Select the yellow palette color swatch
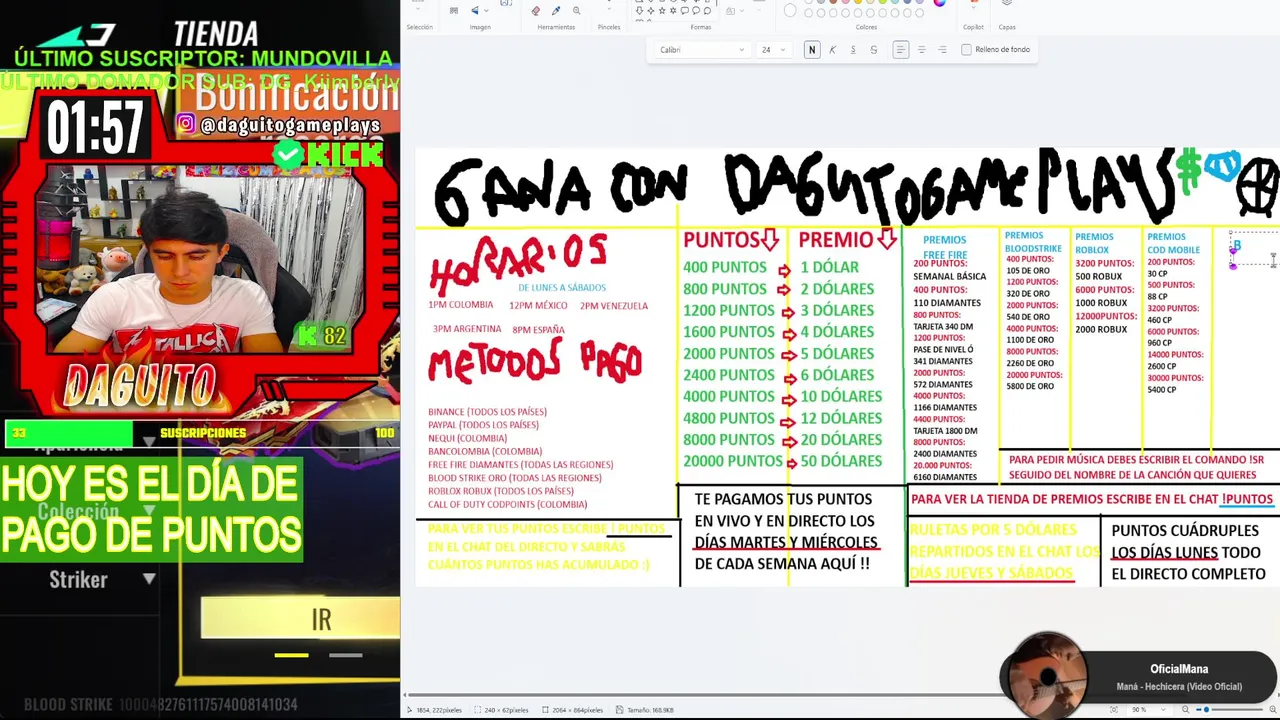The height and width of the screenshot is (720, 1280). click(857, 2)
